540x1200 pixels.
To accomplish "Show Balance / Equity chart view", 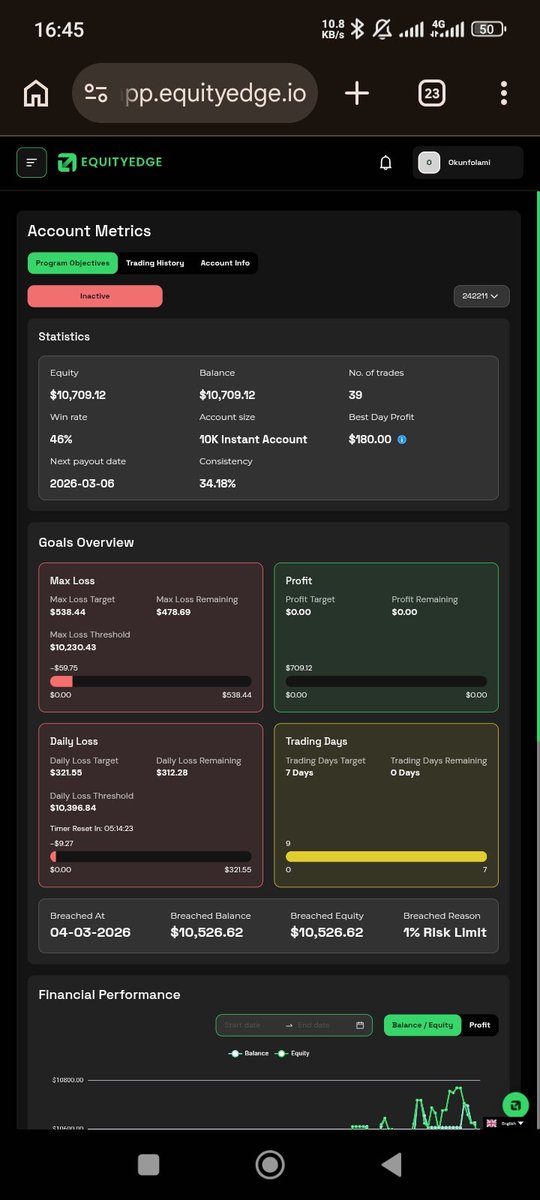I will click(423, 1025).
